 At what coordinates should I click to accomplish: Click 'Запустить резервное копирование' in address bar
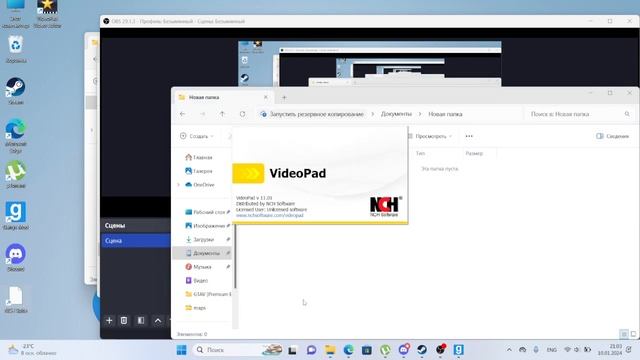tap(317, 114)
